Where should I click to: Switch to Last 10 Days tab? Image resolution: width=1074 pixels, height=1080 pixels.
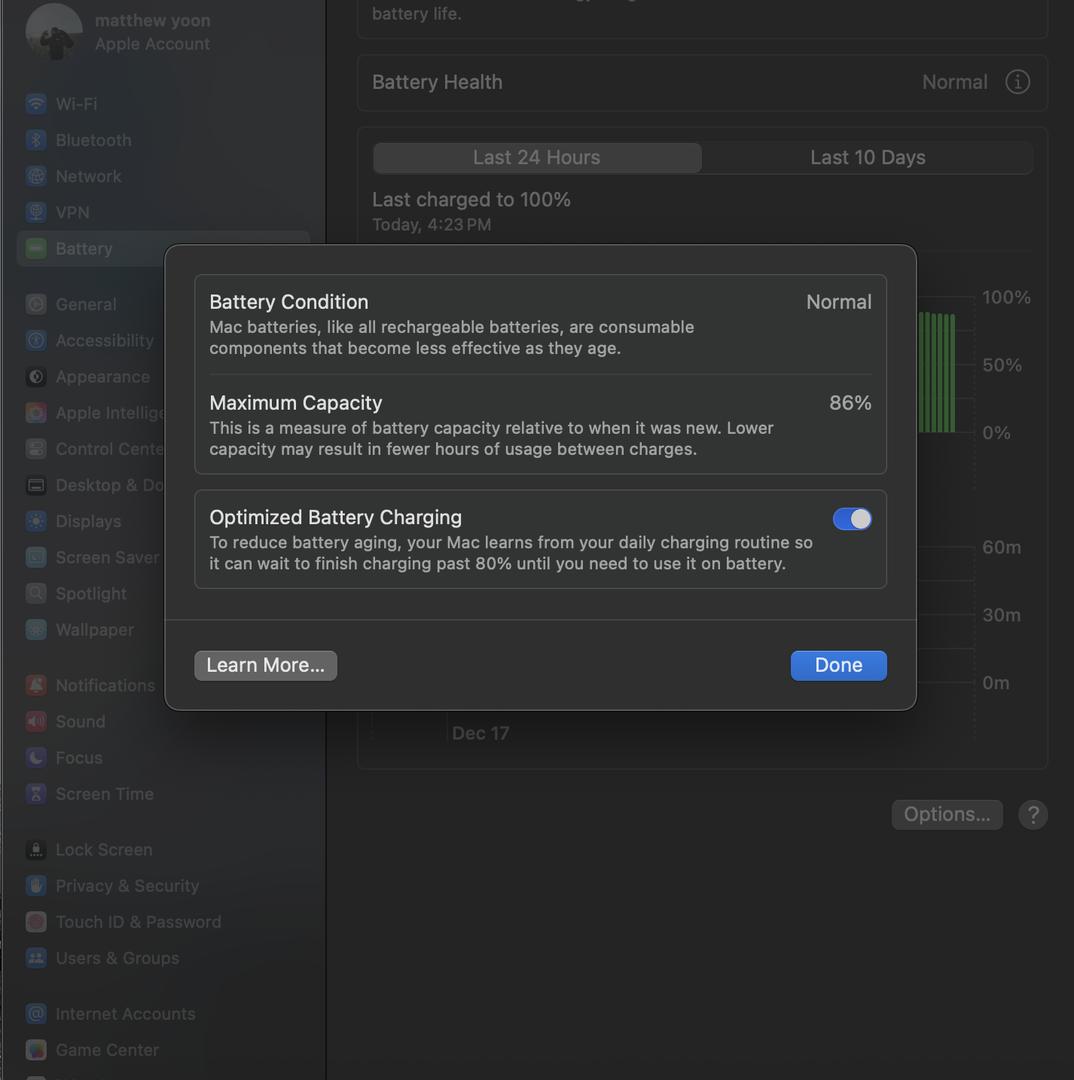pyautogui.click(x=867, y=157)
